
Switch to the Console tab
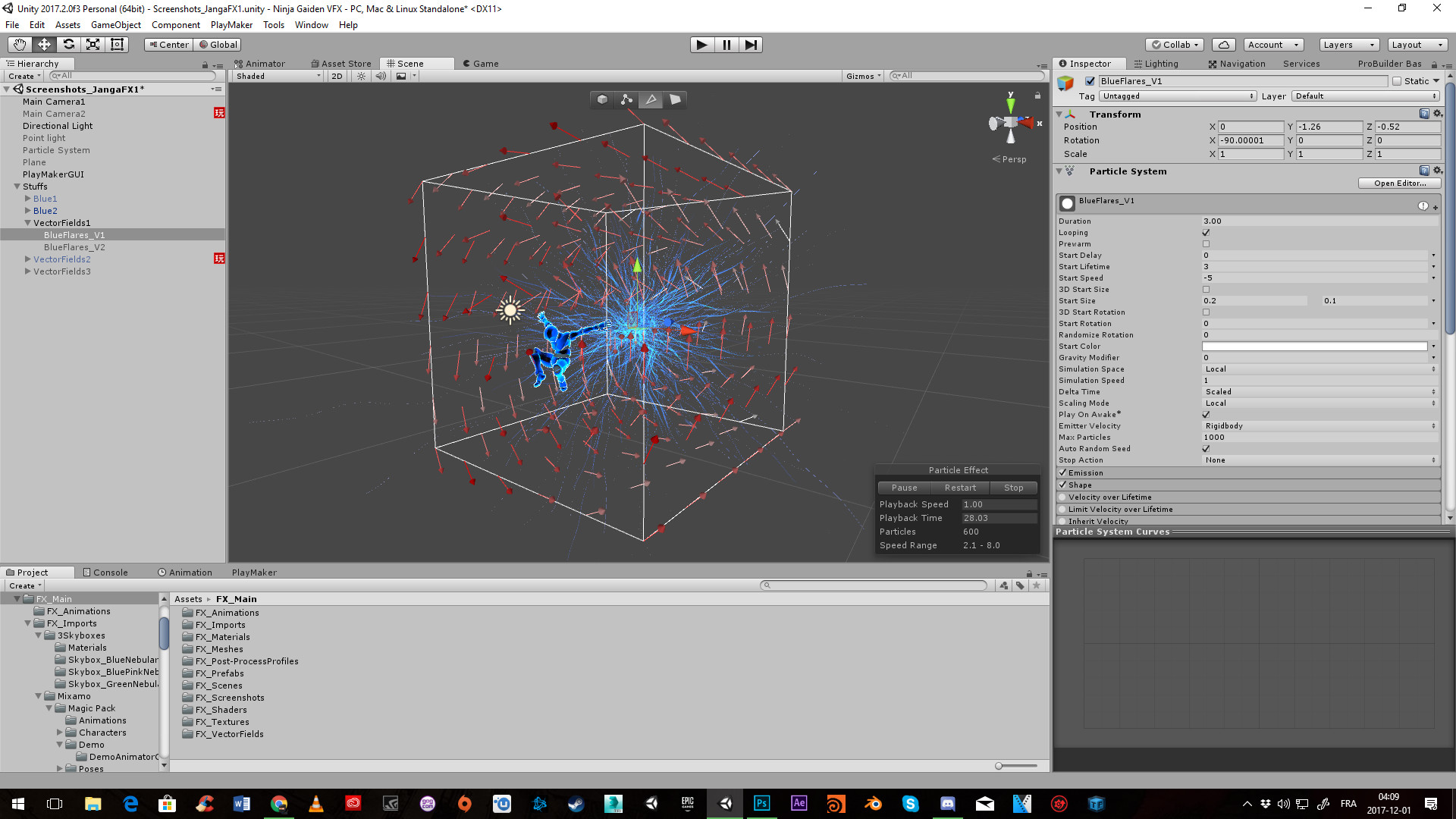pos(105,573)
